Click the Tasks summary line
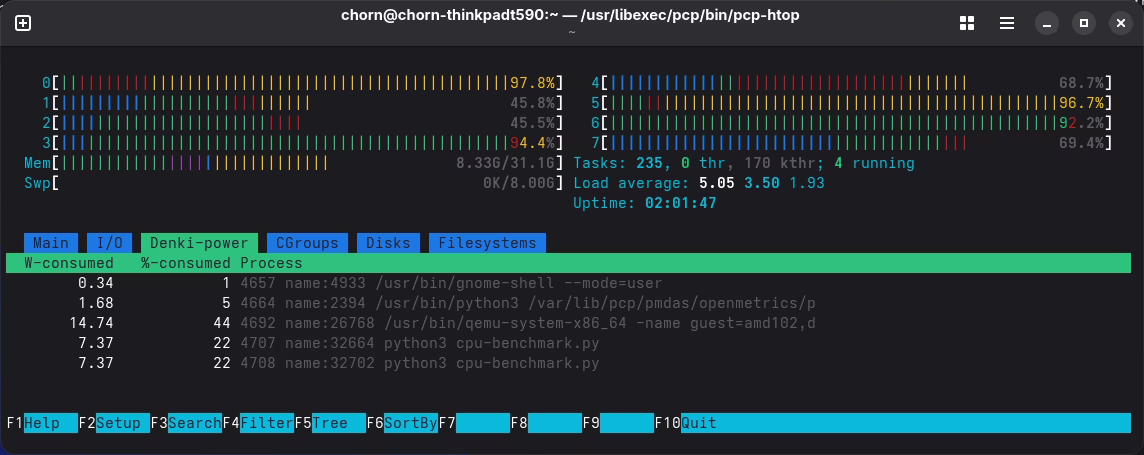 click(743, 163)
